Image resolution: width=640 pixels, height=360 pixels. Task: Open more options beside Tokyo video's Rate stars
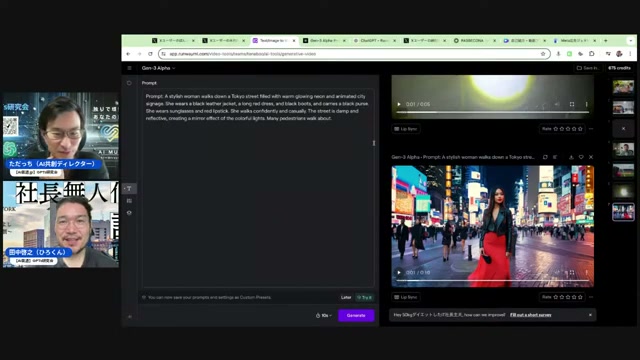[x=591, y=297]
